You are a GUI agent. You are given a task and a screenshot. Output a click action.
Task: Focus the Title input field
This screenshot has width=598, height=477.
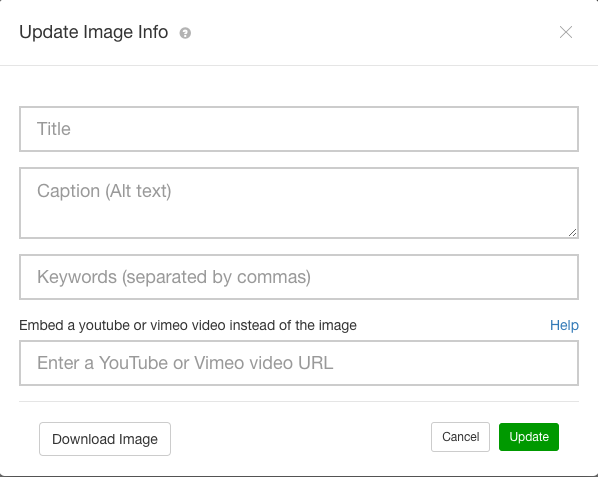[299, 129]
